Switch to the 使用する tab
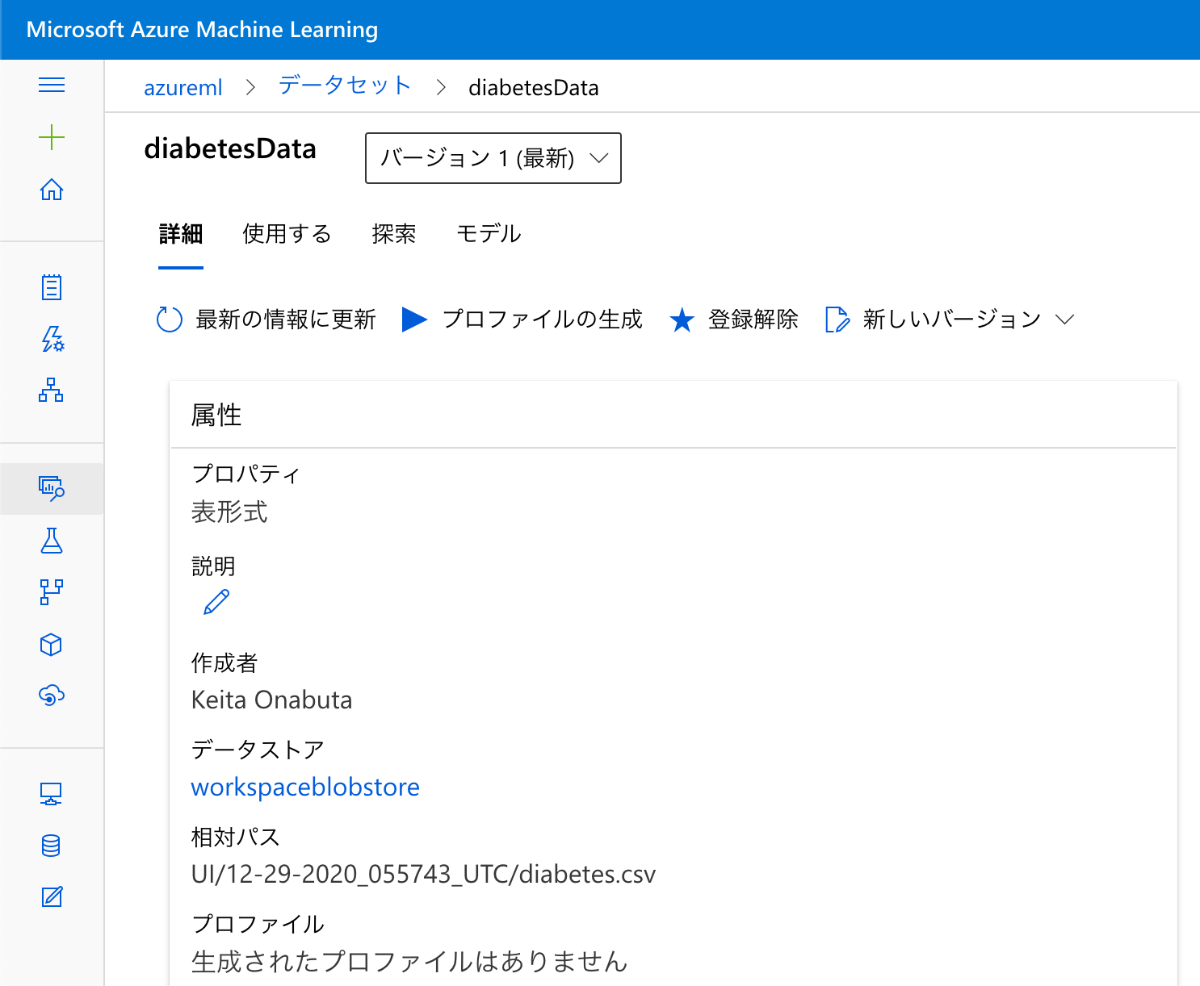Viewport: 1200px width, 986px height. (x=287, y=234)
